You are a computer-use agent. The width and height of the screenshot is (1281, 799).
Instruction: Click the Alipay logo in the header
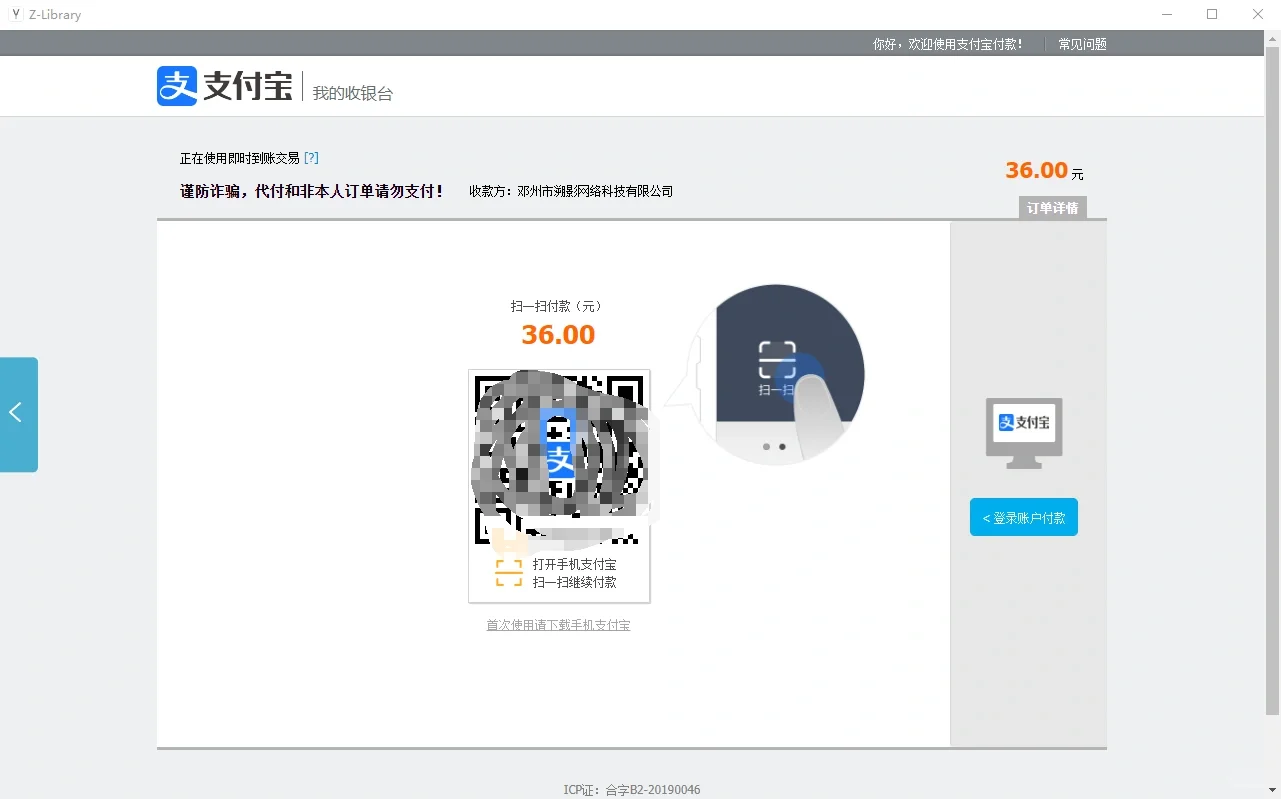coord(224,86)
